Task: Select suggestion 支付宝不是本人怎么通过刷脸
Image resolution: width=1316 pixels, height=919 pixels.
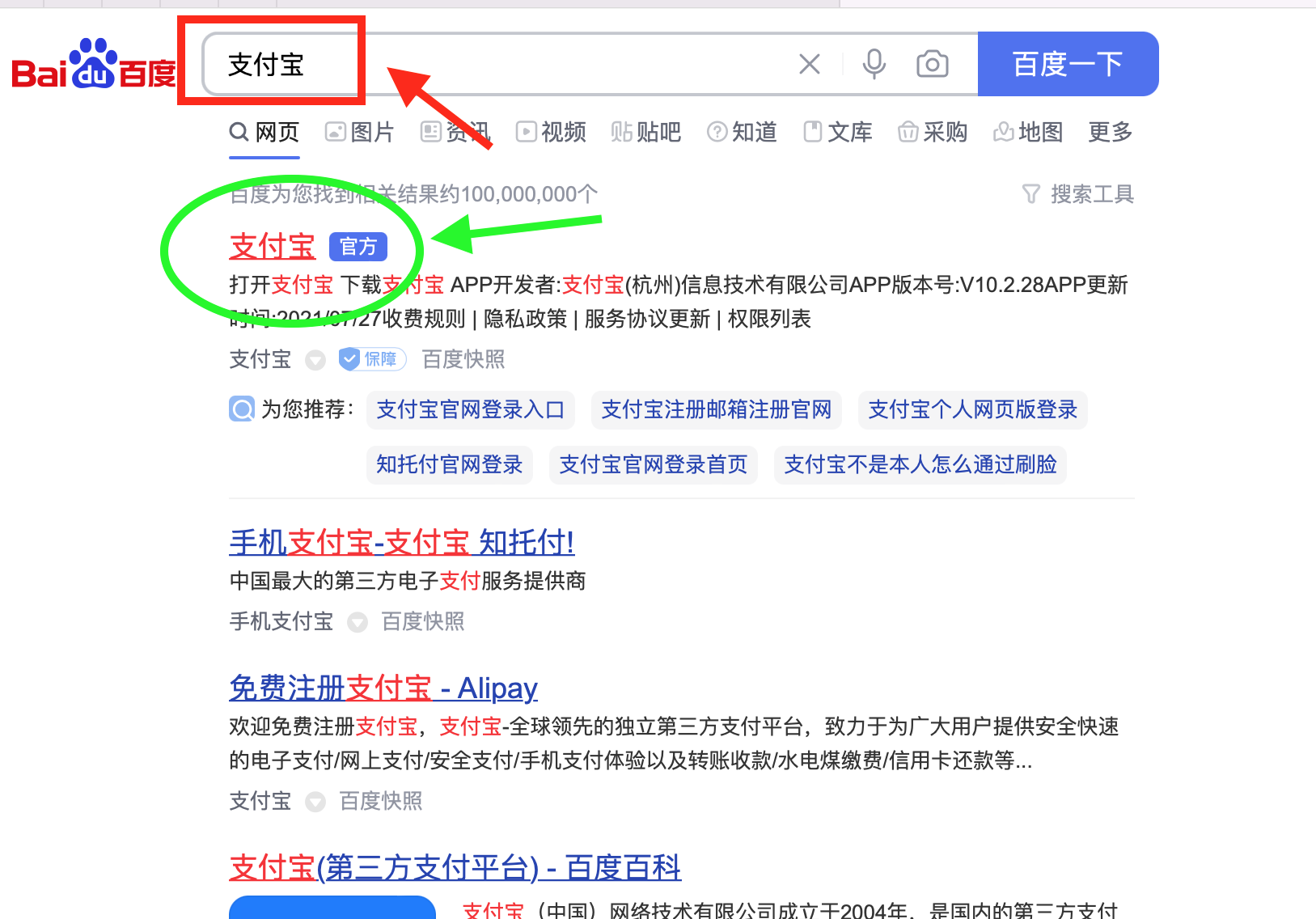Action: tap(920, 464)
